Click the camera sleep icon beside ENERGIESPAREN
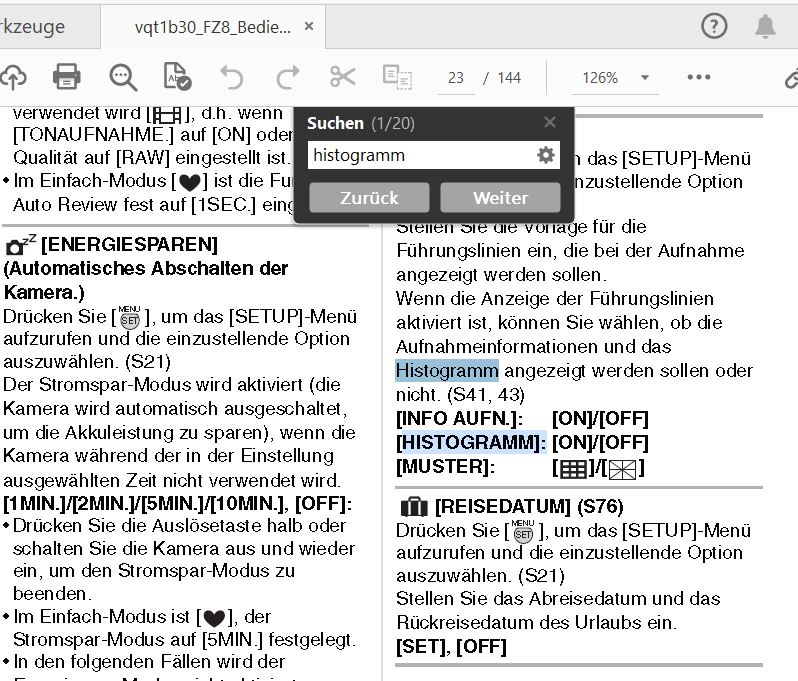The image size is (798, 681). click(20, 245)
